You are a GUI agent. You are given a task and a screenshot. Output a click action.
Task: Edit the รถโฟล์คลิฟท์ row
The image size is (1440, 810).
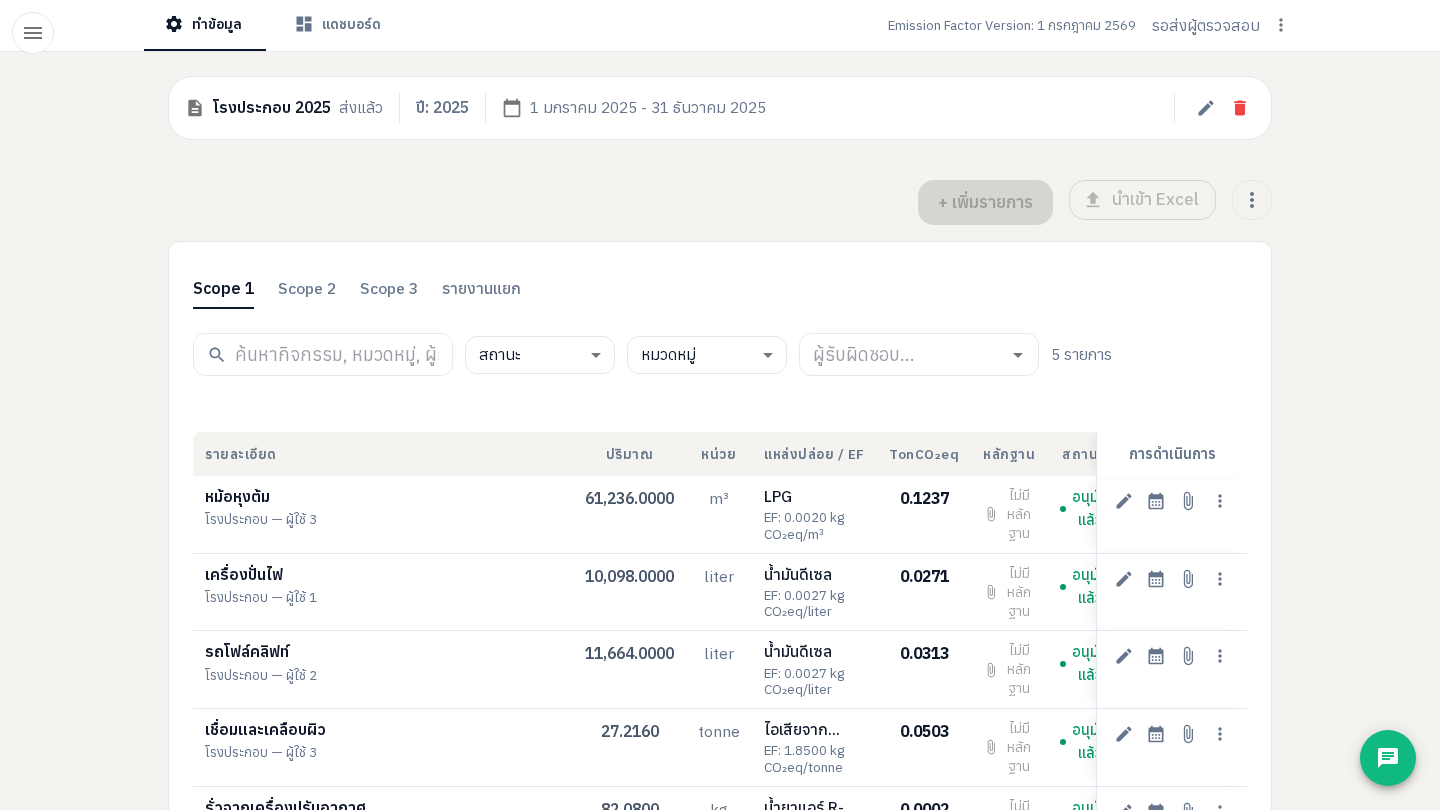[x=1124, y=656]
